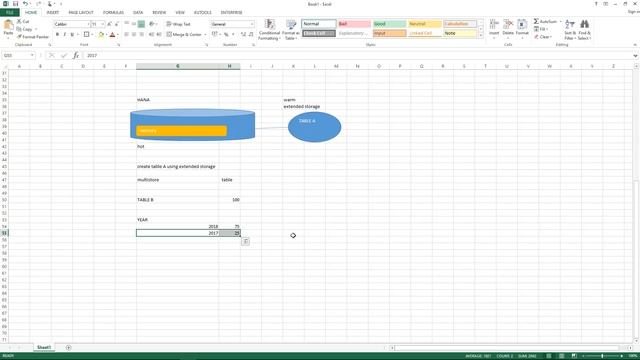Viewport: 640px width, 360px height.
Task: Expand the Name Box dropdown arrow
Action: tap(32, 55)
